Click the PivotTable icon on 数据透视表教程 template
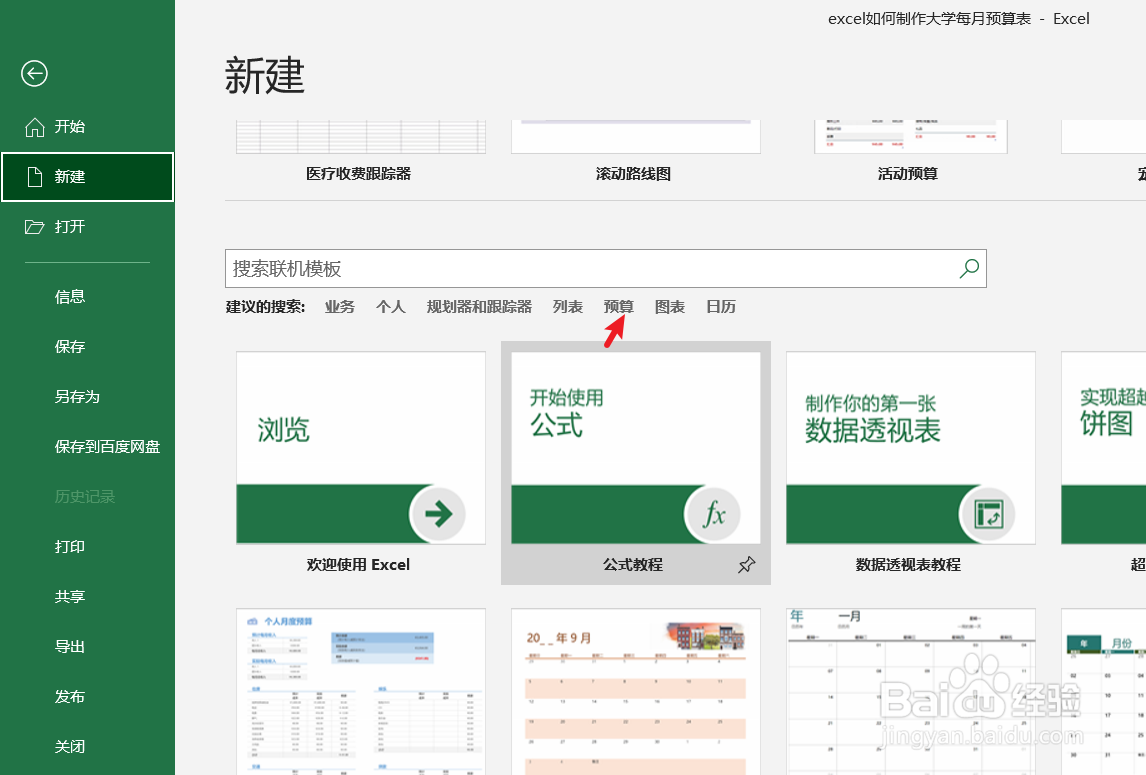This screenshot has height=775, width=1146. [x=987, y=514]
